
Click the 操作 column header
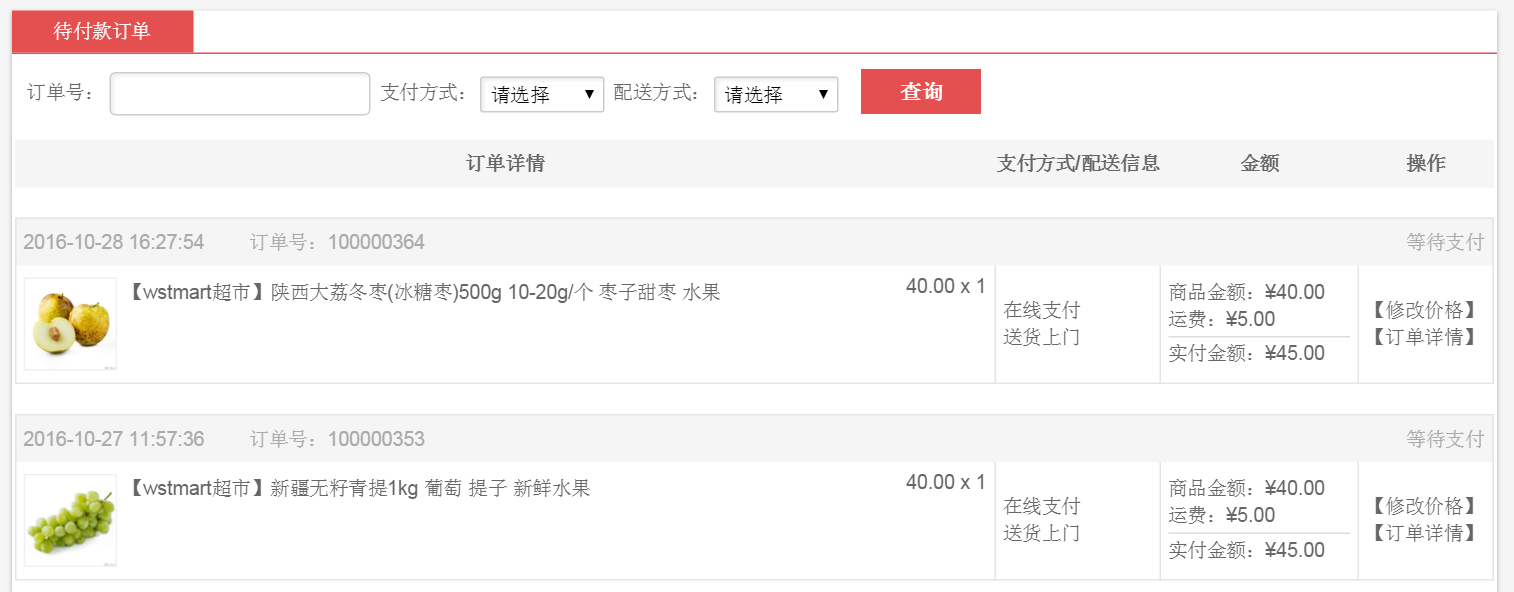[x=1426, y=163]
